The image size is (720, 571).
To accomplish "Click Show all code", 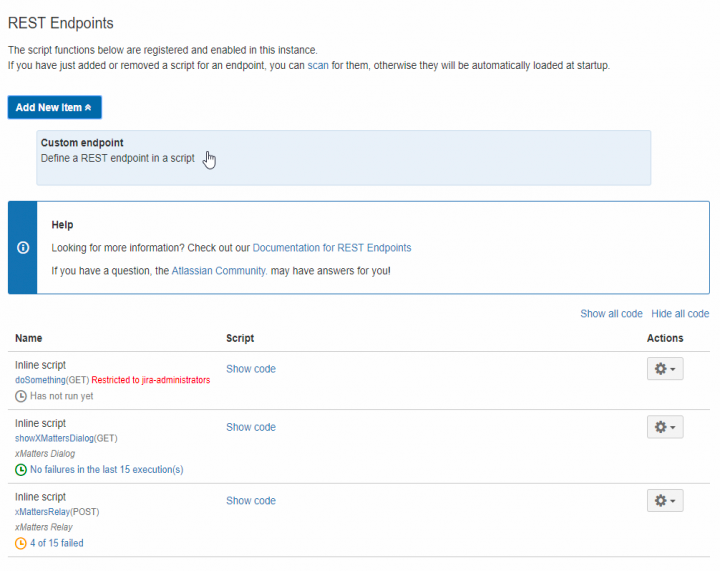I will 611,313.
